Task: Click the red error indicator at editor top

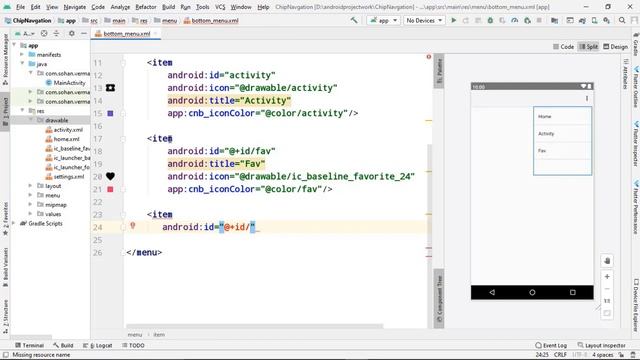Action: (429, 57)
